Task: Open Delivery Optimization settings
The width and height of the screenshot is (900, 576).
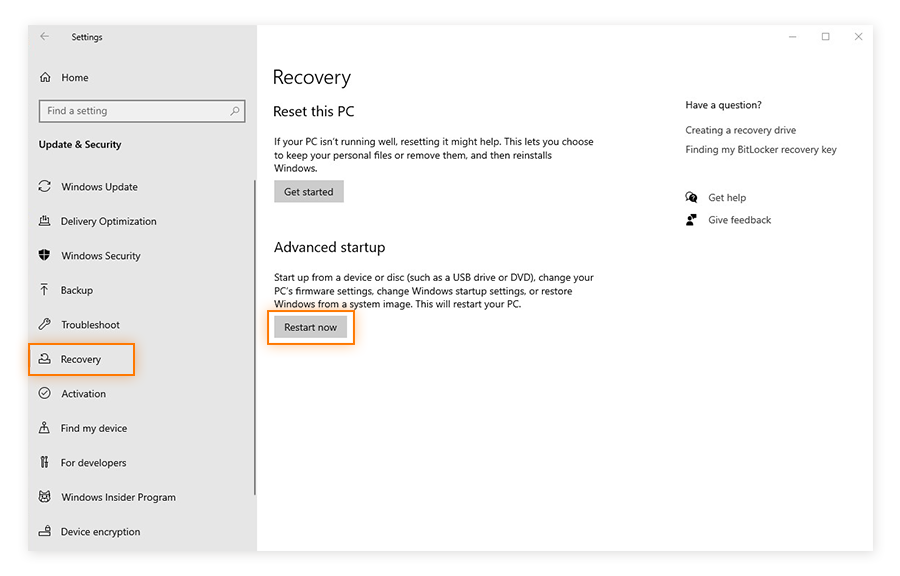Action: pyautogui.click(x=46, y=221)
